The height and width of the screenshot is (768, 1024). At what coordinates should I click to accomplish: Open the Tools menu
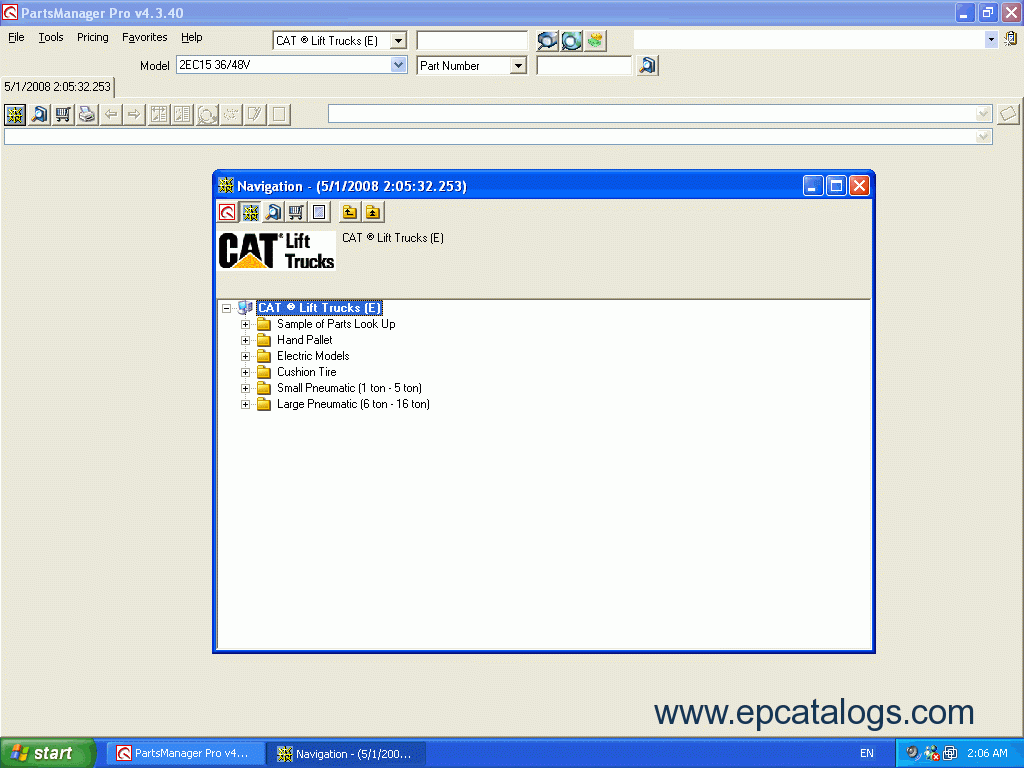(50, 37)
